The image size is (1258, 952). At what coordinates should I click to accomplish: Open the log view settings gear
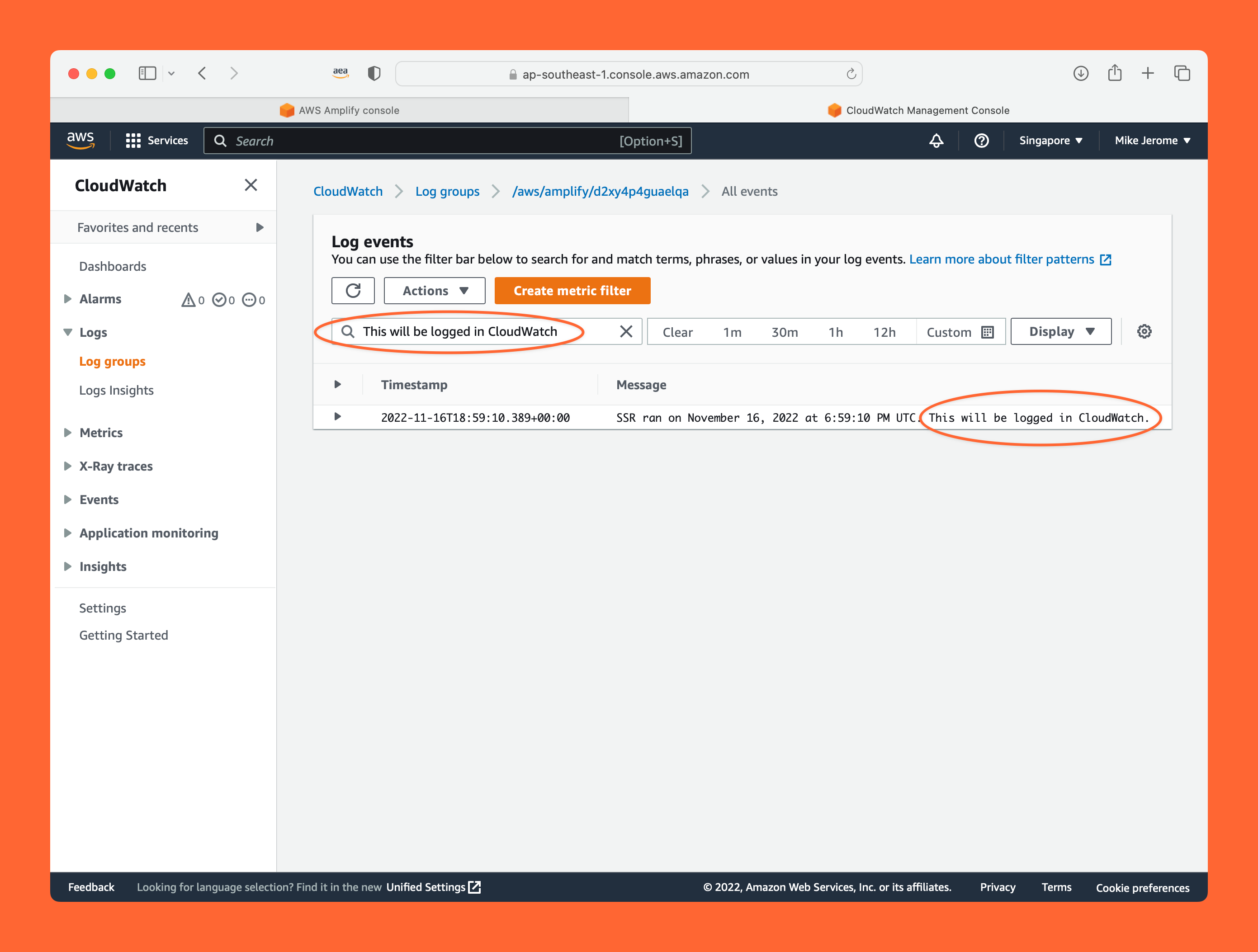pyautogui.click(x=1144, y=331)
